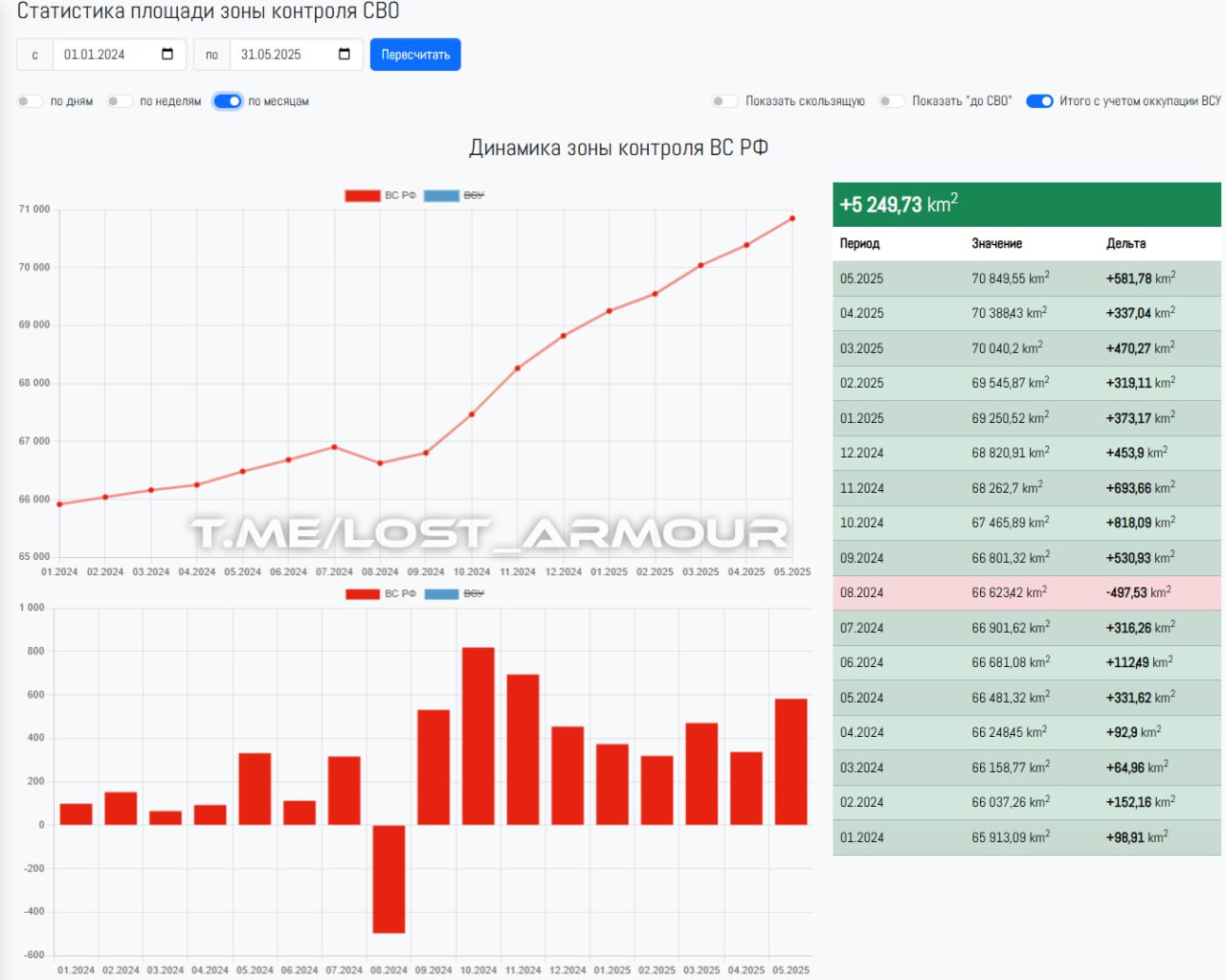The width and height of the screenshot is (1225, 980).
Task: Open calendar picker in end date field
Action: [345, 55]
